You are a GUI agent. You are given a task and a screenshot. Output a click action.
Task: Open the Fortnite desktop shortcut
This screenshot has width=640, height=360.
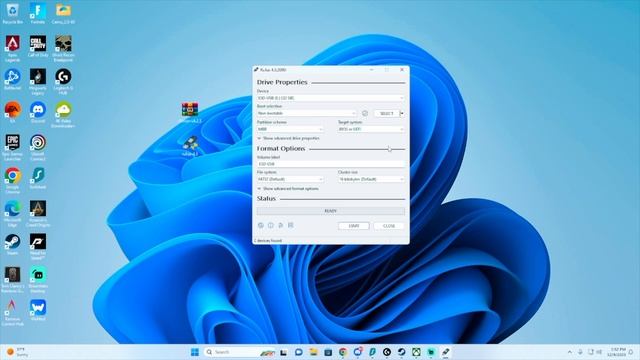[38, 13]
